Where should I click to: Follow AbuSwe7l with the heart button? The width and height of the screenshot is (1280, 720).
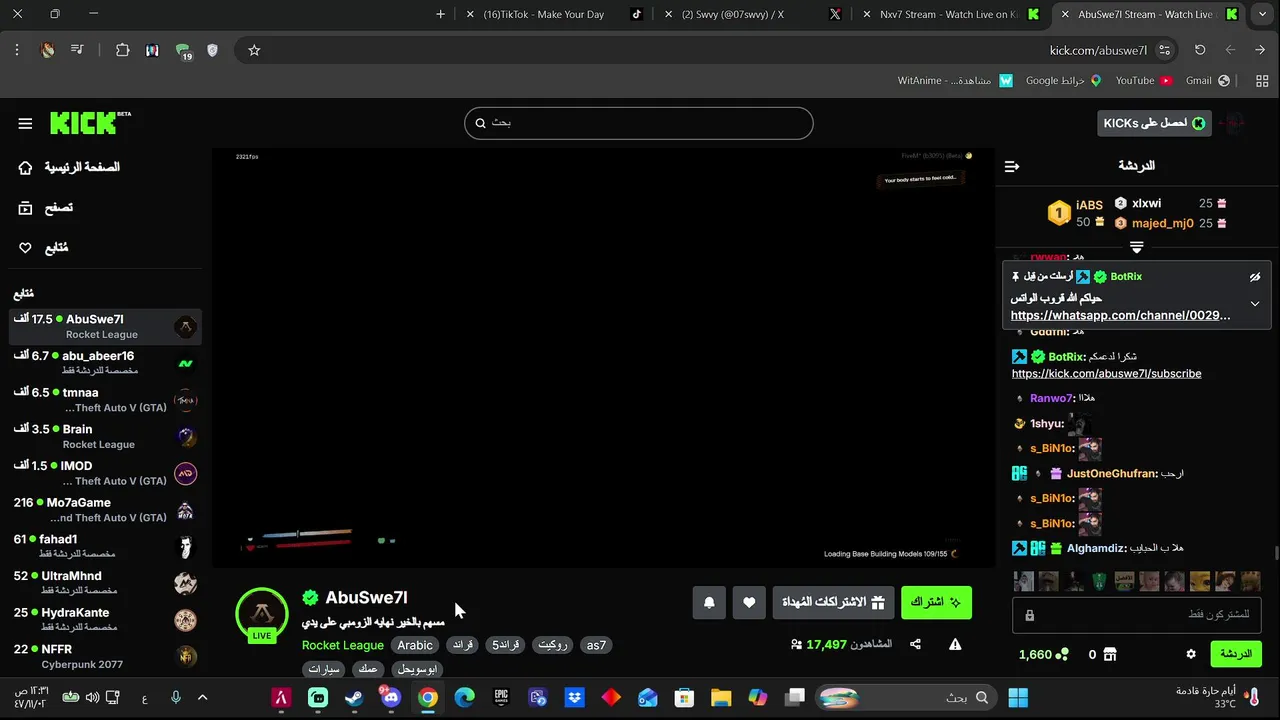pyautogui.click(x=749, y=602)
